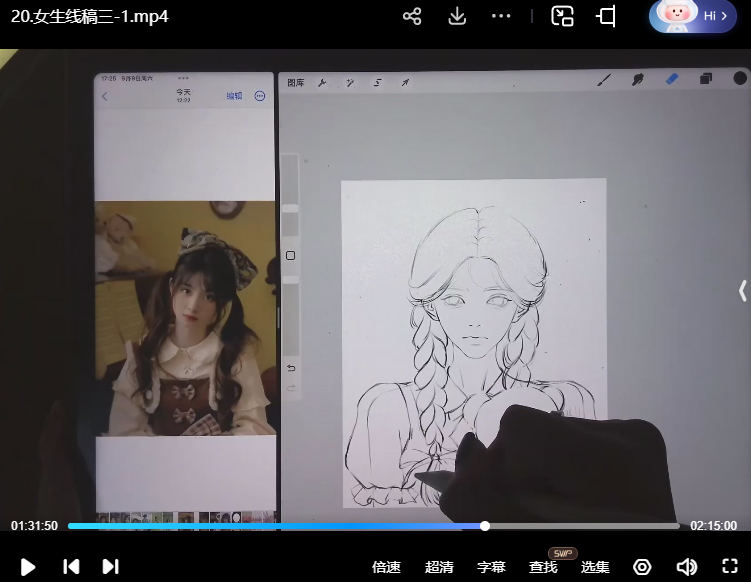Open the hexagonal player settings icon

pos(642,567)
